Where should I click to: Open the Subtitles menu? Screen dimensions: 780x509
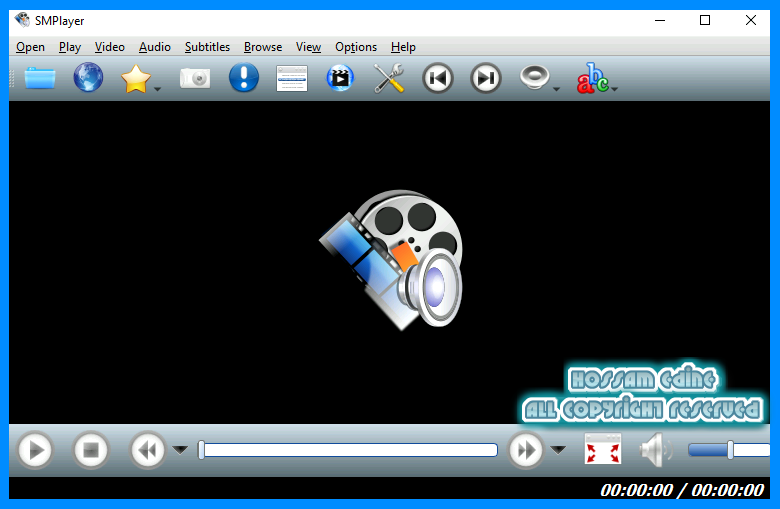[207, 47]
